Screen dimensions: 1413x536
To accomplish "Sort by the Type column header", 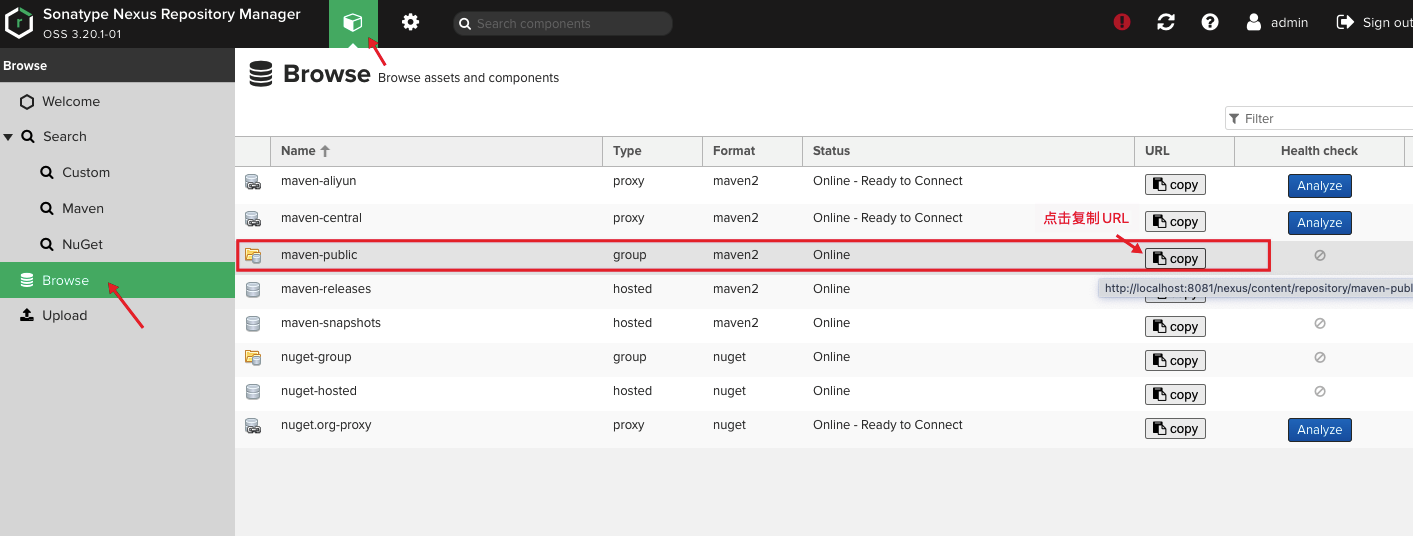I will point(652,151).
